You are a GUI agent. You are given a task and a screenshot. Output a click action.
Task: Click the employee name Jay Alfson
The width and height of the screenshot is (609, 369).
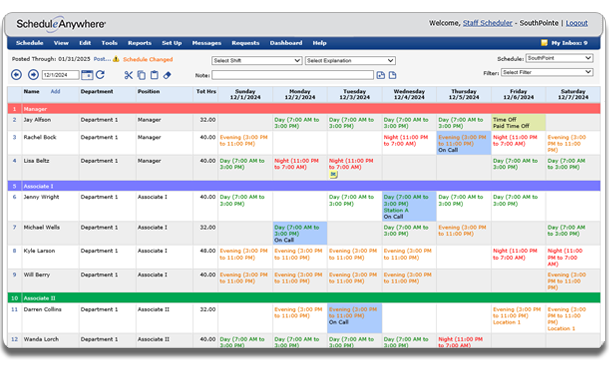[x=37, y=120]
